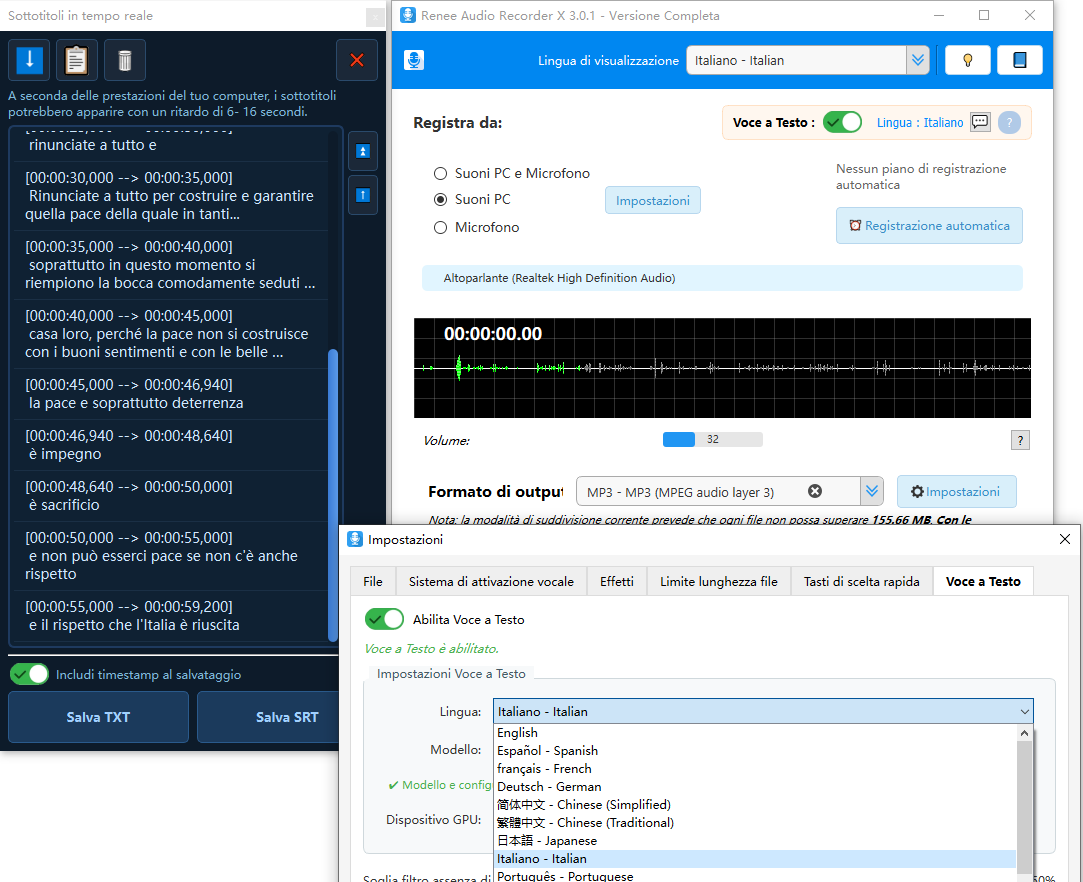Click the Voce a Testo help question mark
The height and width of the screenshot is (882, 1083).
[x=1009, y=123]
